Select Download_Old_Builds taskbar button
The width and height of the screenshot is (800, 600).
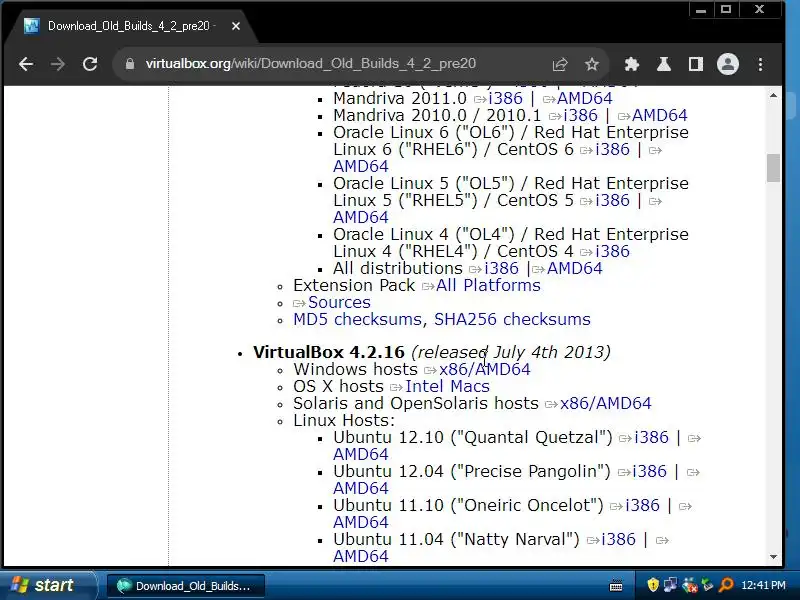[x=186, y=586]
